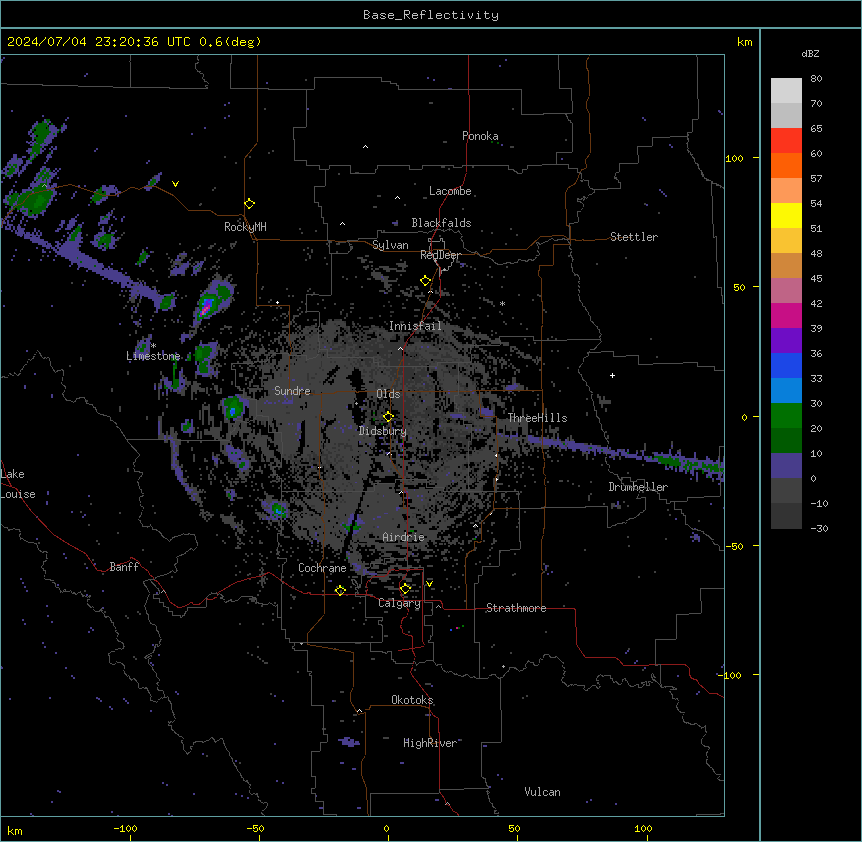Select the Didsbury label
The image size is (862, 842).
coord(383,431)
